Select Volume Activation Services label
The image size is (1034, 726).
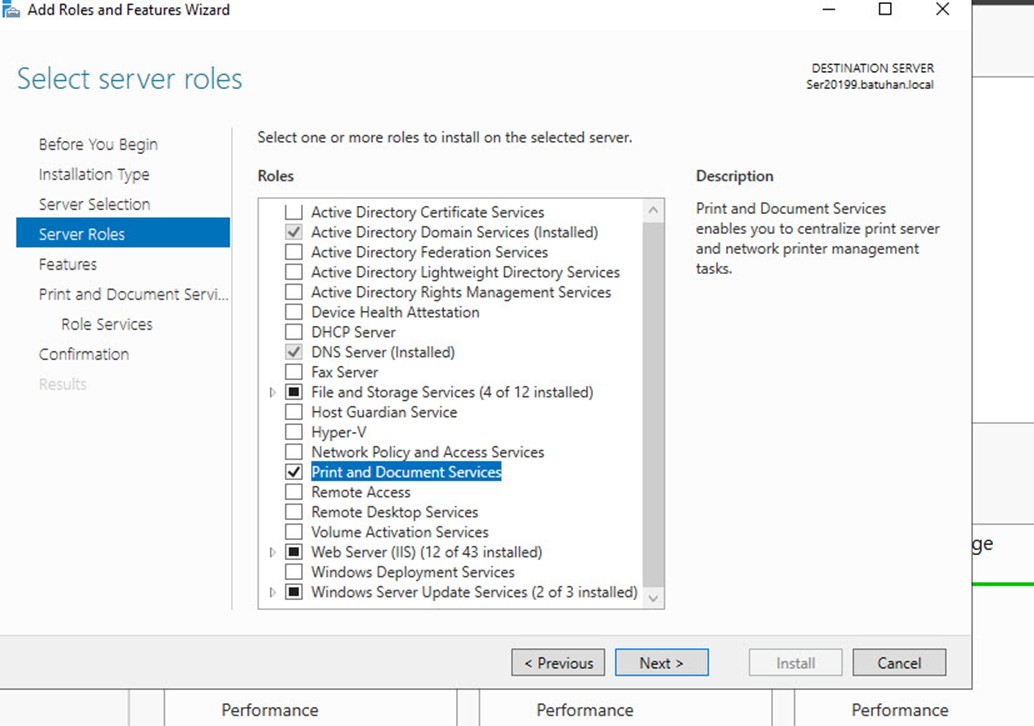tap(400, 531)
